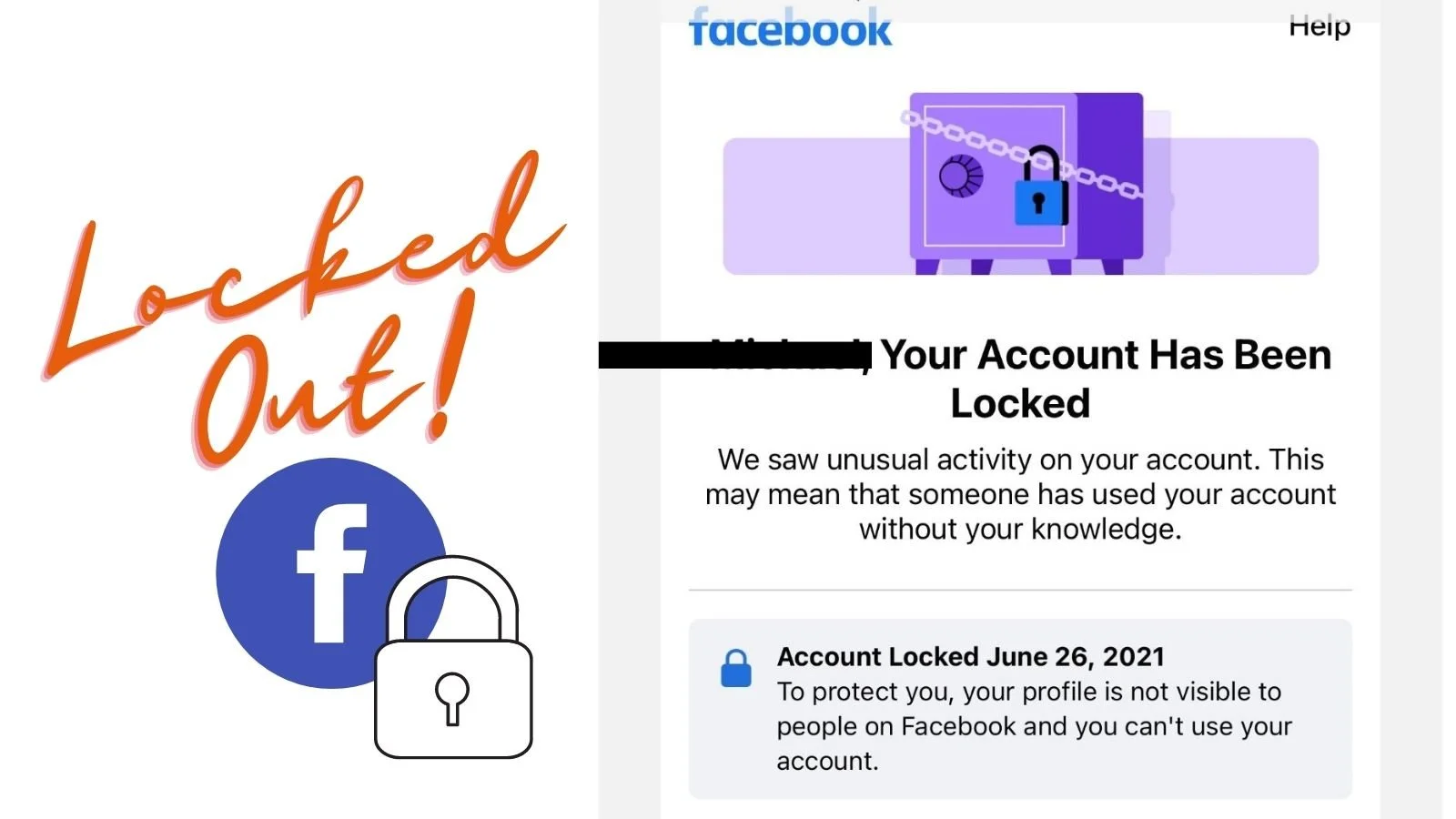Image resolution: width=1456 pixels, height=819 pixels.
Task: Click the large outlined padlock graphic
Action: pyautogui.click(x=452, y=657)
